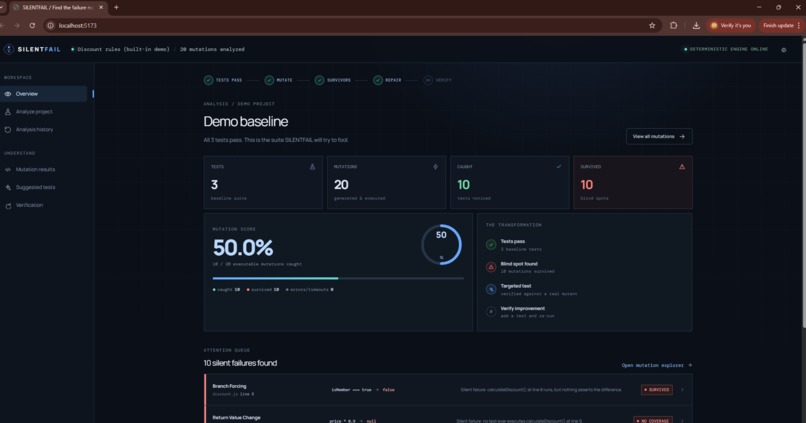Click the spark icon in Mutations card

[x=435, y=167]
